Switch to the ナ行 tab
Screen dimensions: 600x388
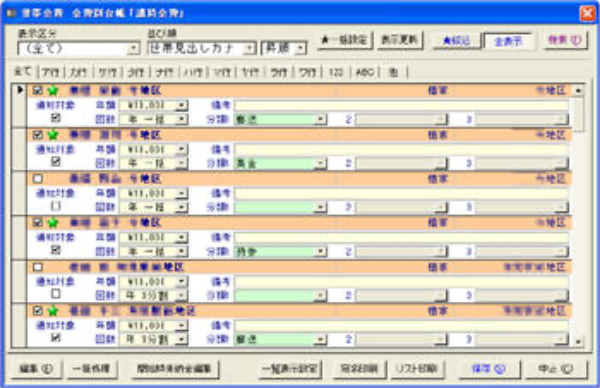click(165, 72)
